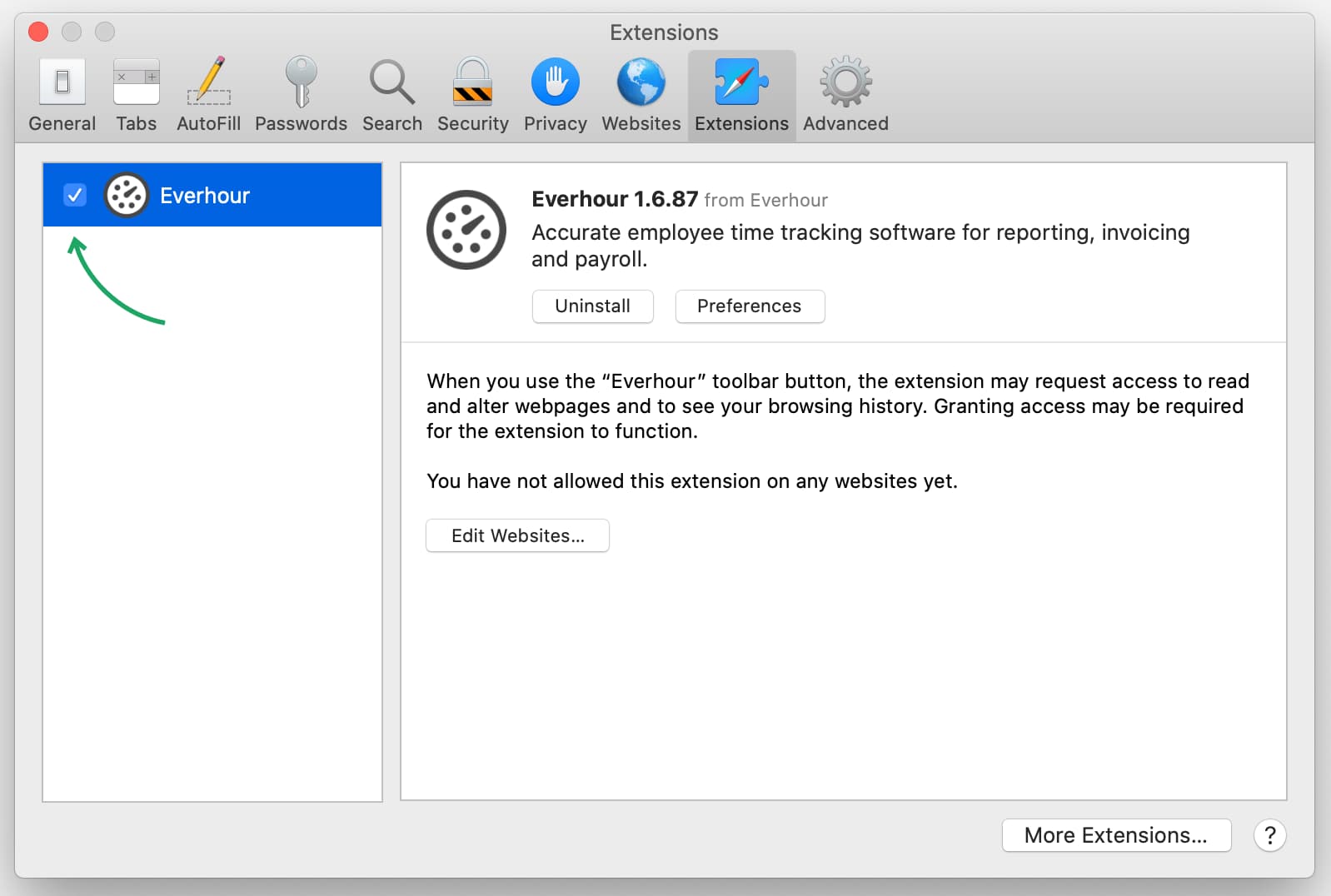Click the 'When you use the Everhour toolbar button' text
Viewport: 1331px width, 896px height.
pos(838,406)
